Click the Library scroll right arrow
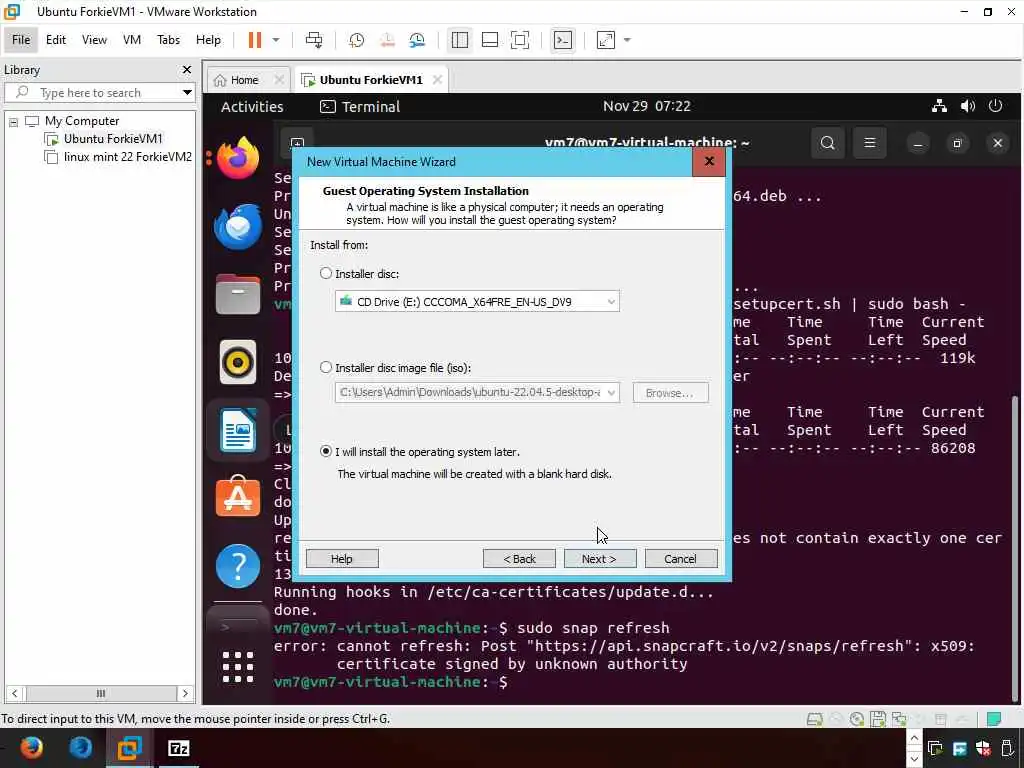 pyautogui.click(x=185, y=694)
